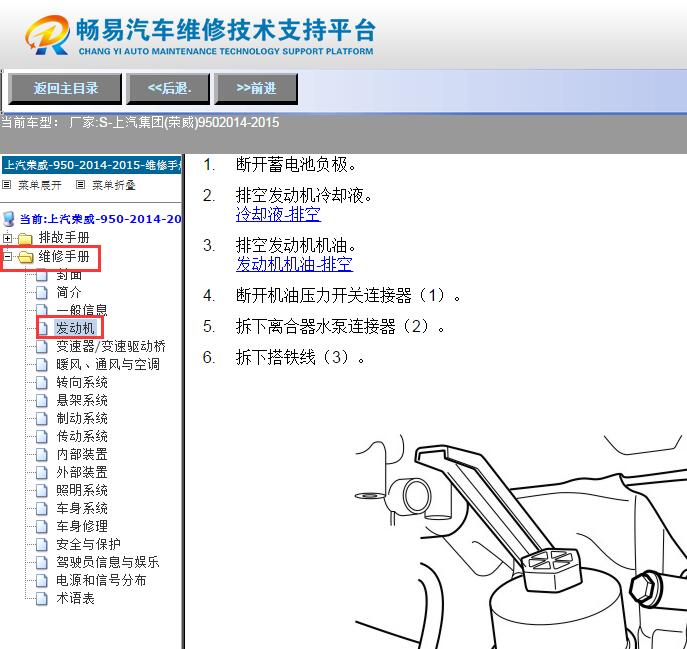Viewport: 687px width, 649px height.
Task: Click the page icon next to 悬架系统
Action: click(42, 400)
